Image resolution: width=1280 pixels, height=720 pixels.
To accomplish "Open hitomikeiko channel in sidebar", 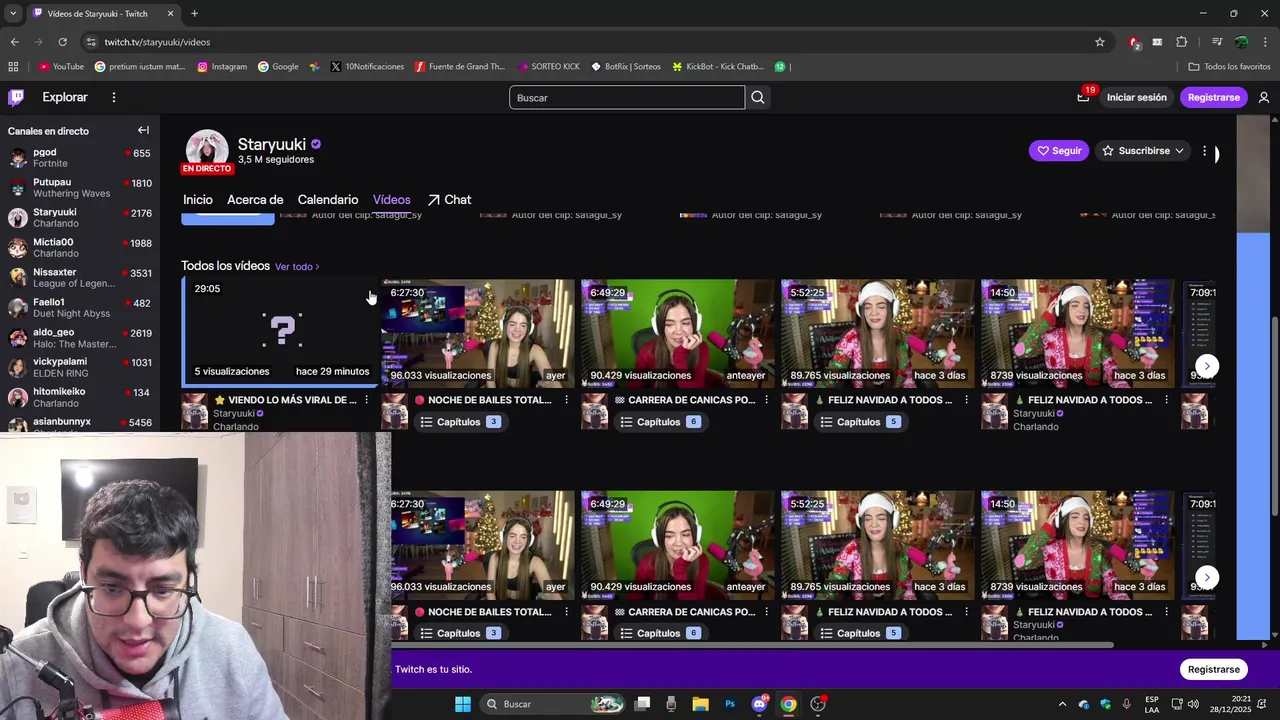I will tap(79, 397).
